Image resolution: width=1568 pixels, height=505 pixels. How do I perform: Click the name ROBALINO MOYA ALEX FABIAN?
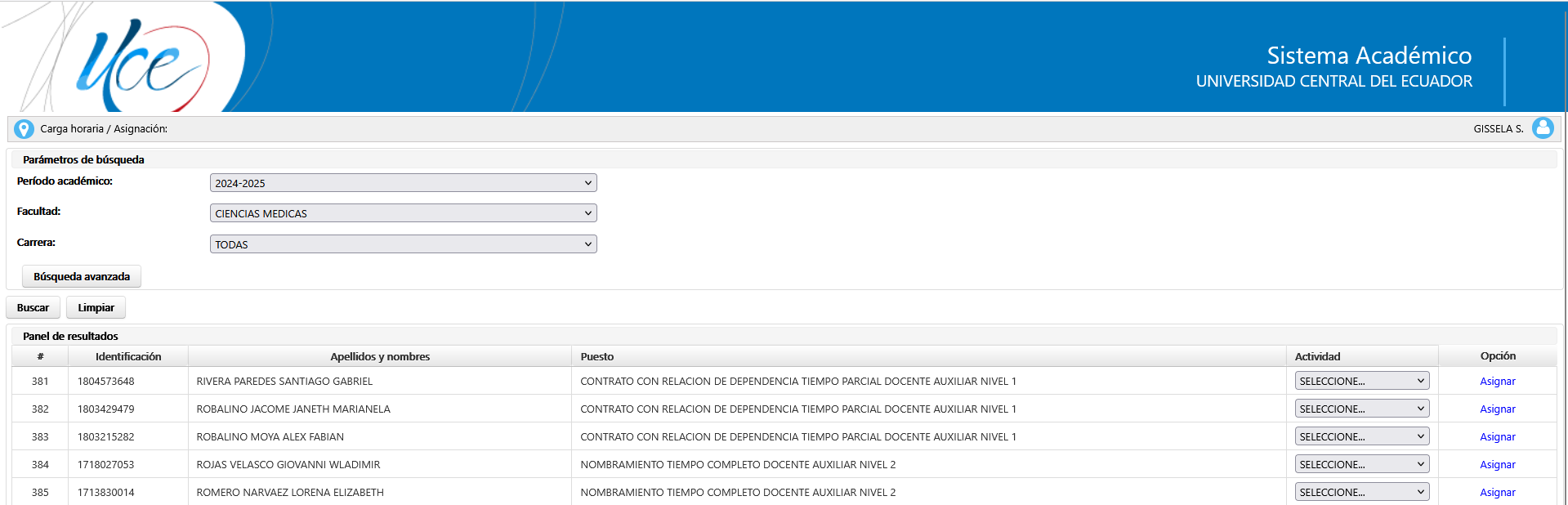tap(270, 436)
